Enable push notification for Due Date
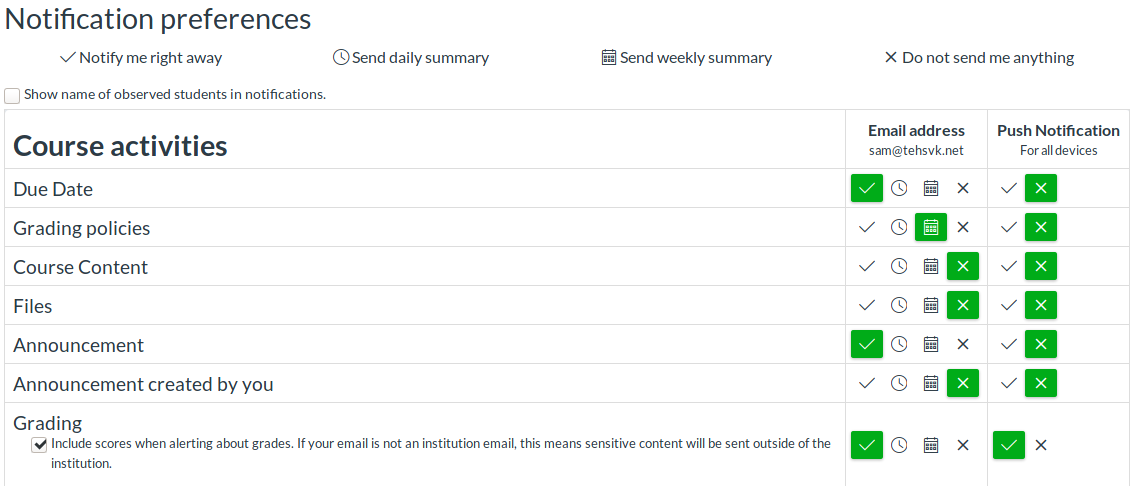 coord(1009,188)
